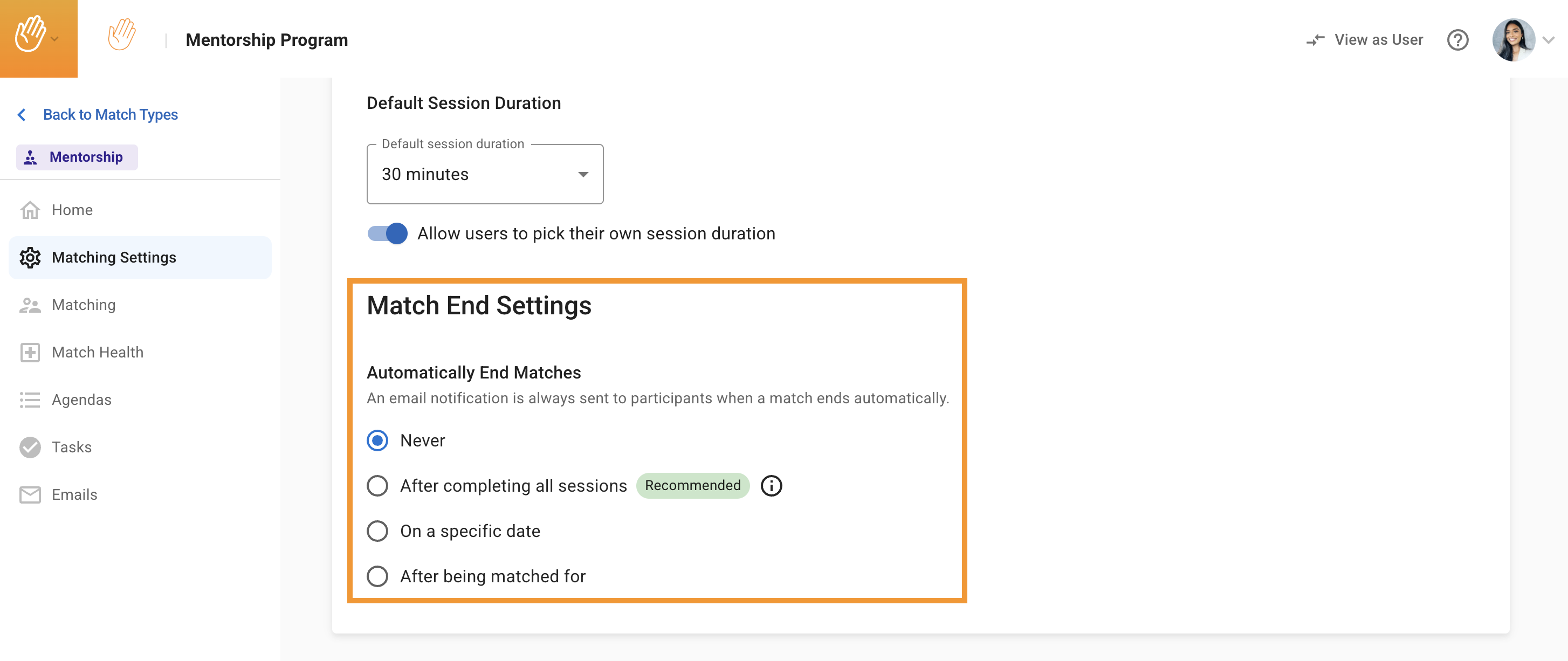Click the Agendas list icon

30,400
